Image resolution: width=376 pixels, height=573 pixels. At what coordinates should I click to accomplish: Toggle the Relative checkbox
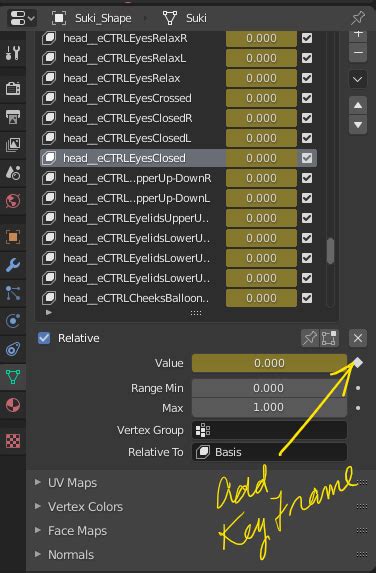click(x=44, y=338)
